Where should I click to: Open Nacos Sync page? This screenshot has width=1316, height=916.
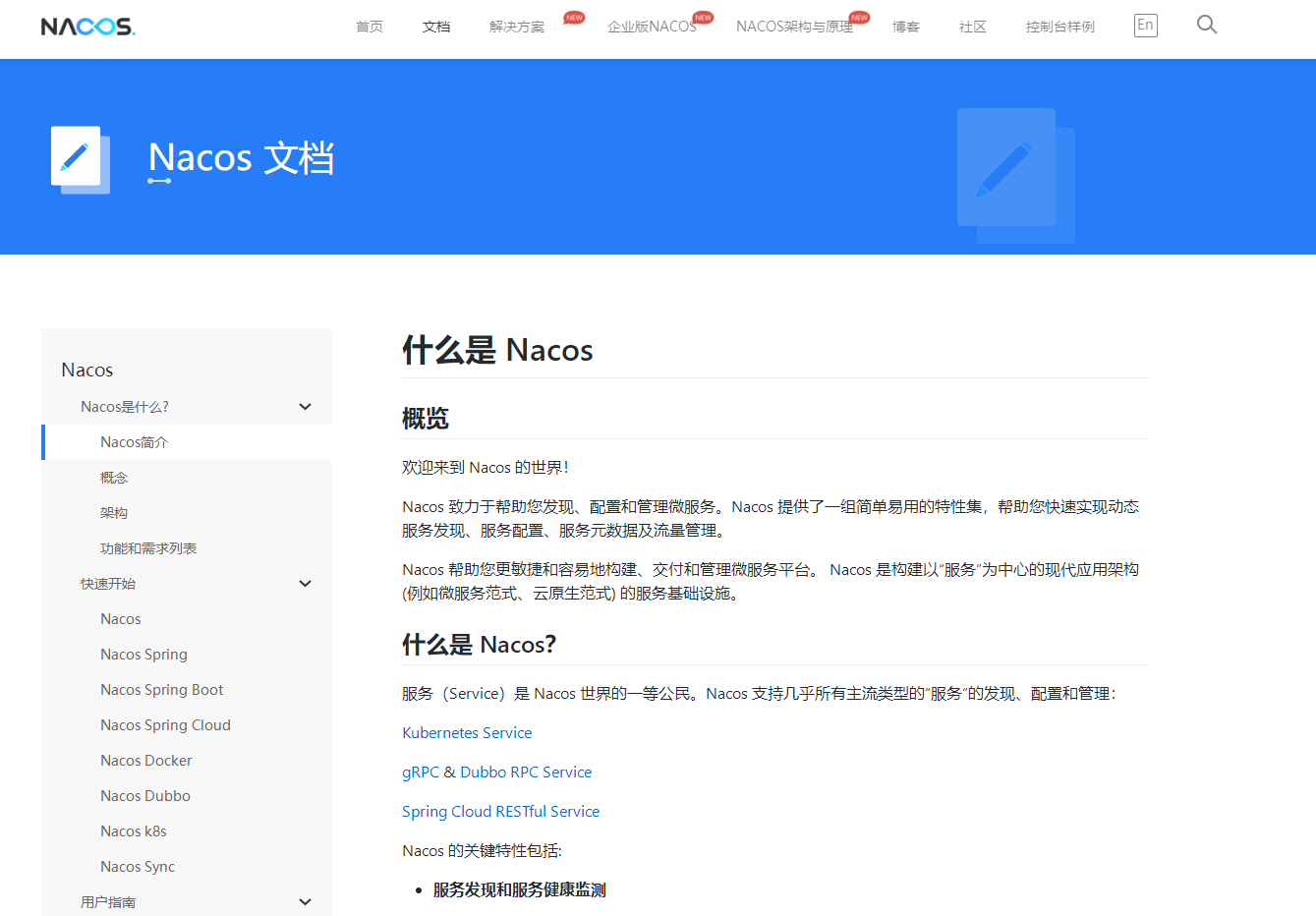138,867
